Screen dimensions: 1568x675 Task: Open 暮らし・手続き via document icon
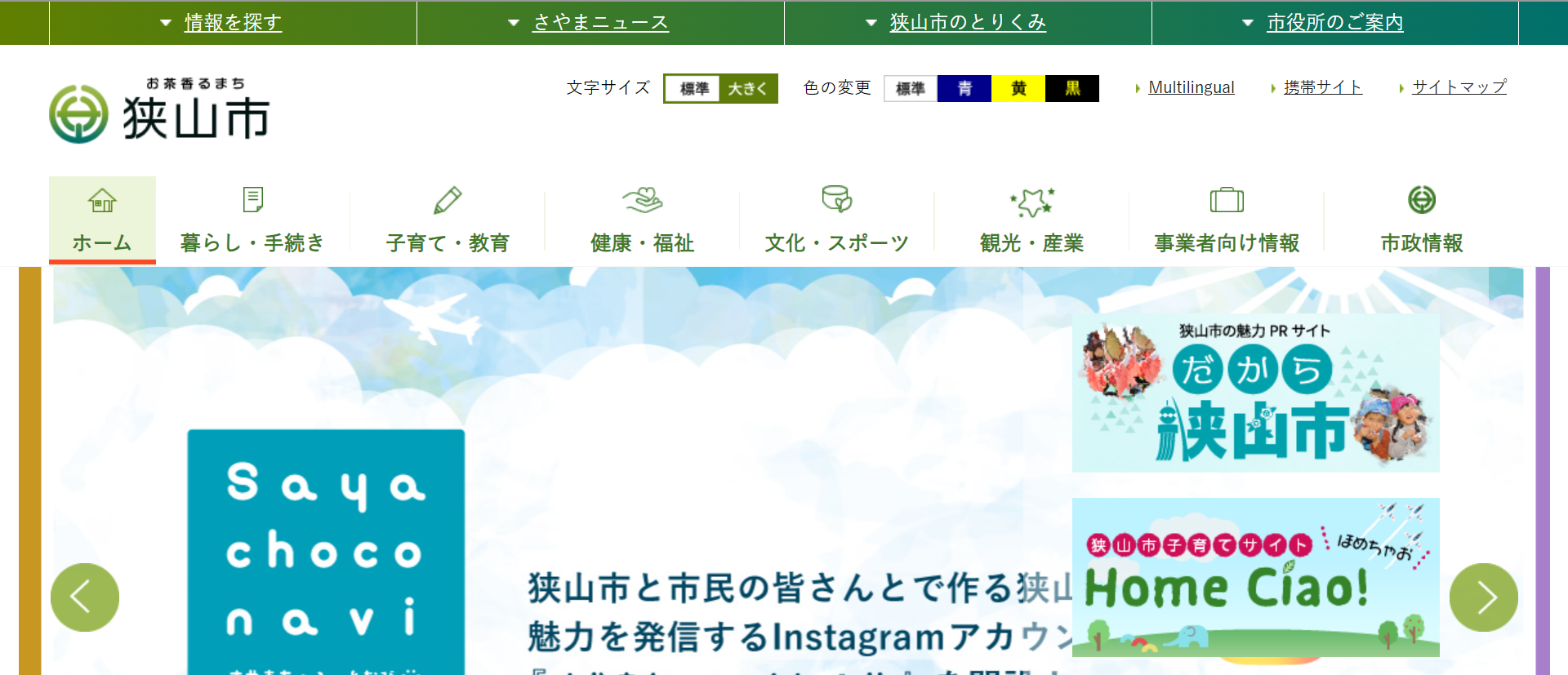point(253,200)
